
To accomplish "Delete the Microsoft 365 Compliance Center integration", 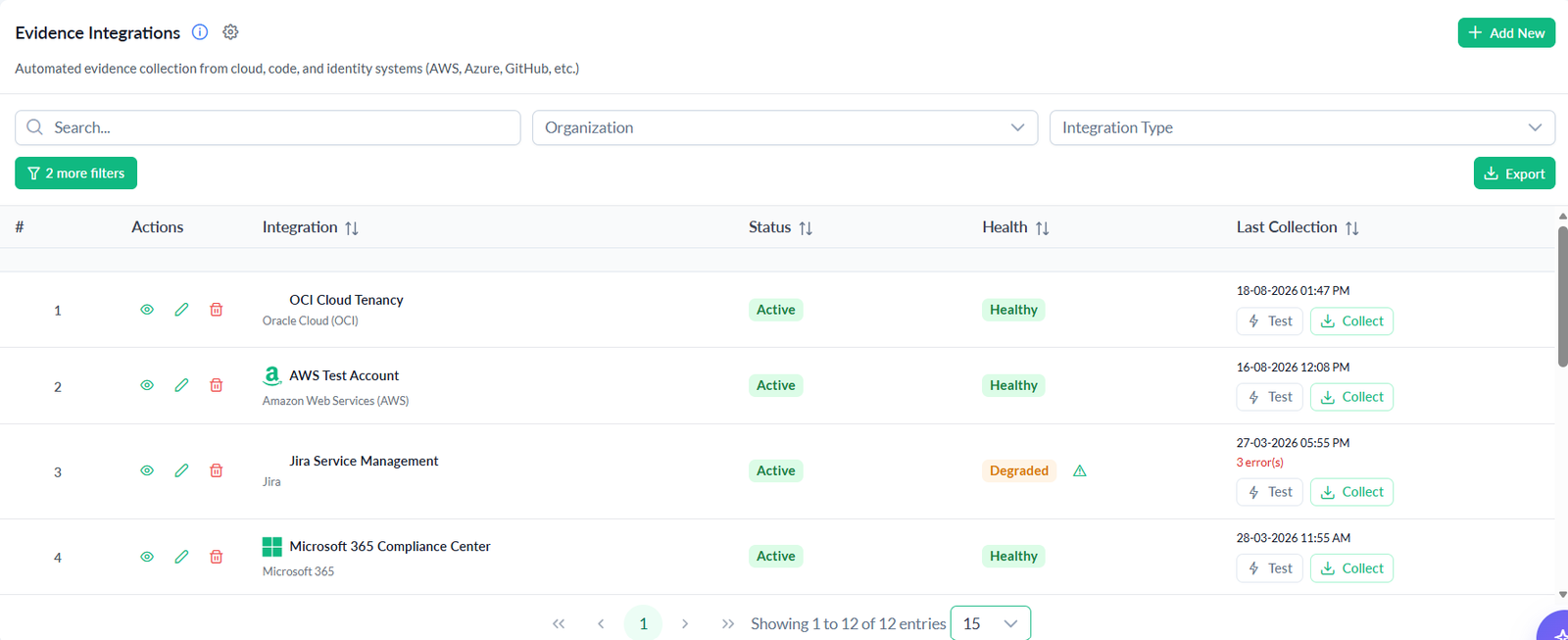I will tap(217, 557).
